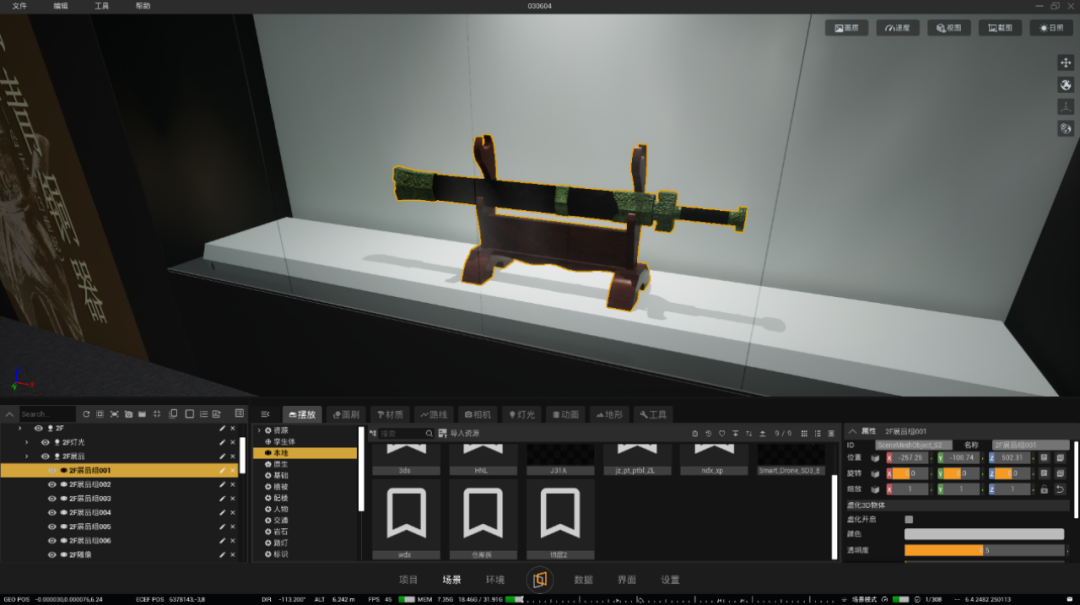Adjust the 透明度 transparency slider

tap(984, 551)
